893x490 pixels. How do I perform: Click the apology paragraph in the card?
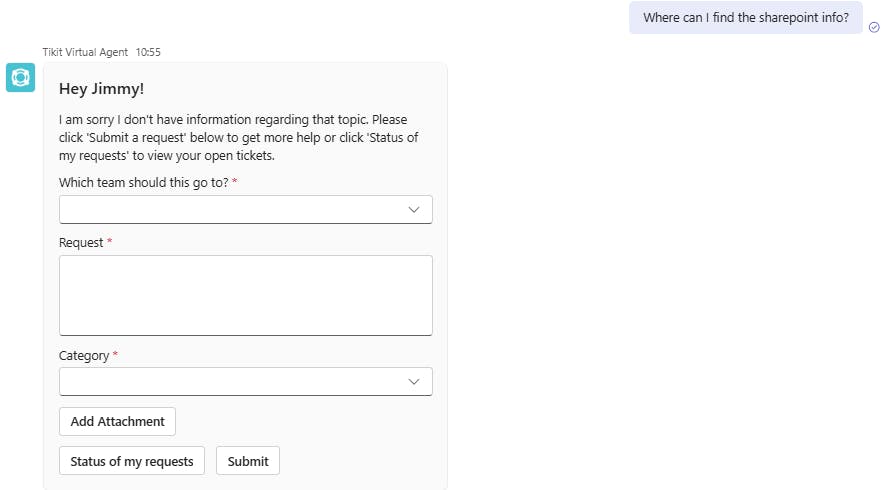(238, 138)
